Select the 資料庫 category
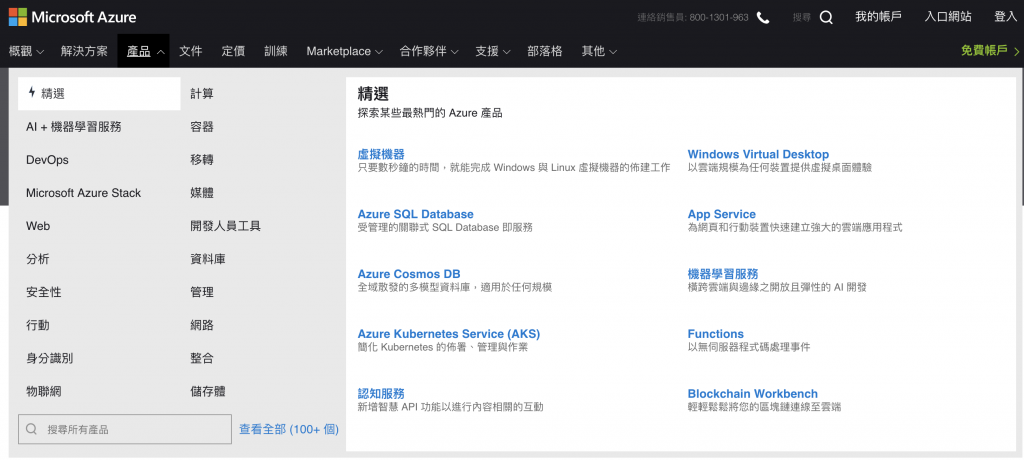 coord(208,259)
